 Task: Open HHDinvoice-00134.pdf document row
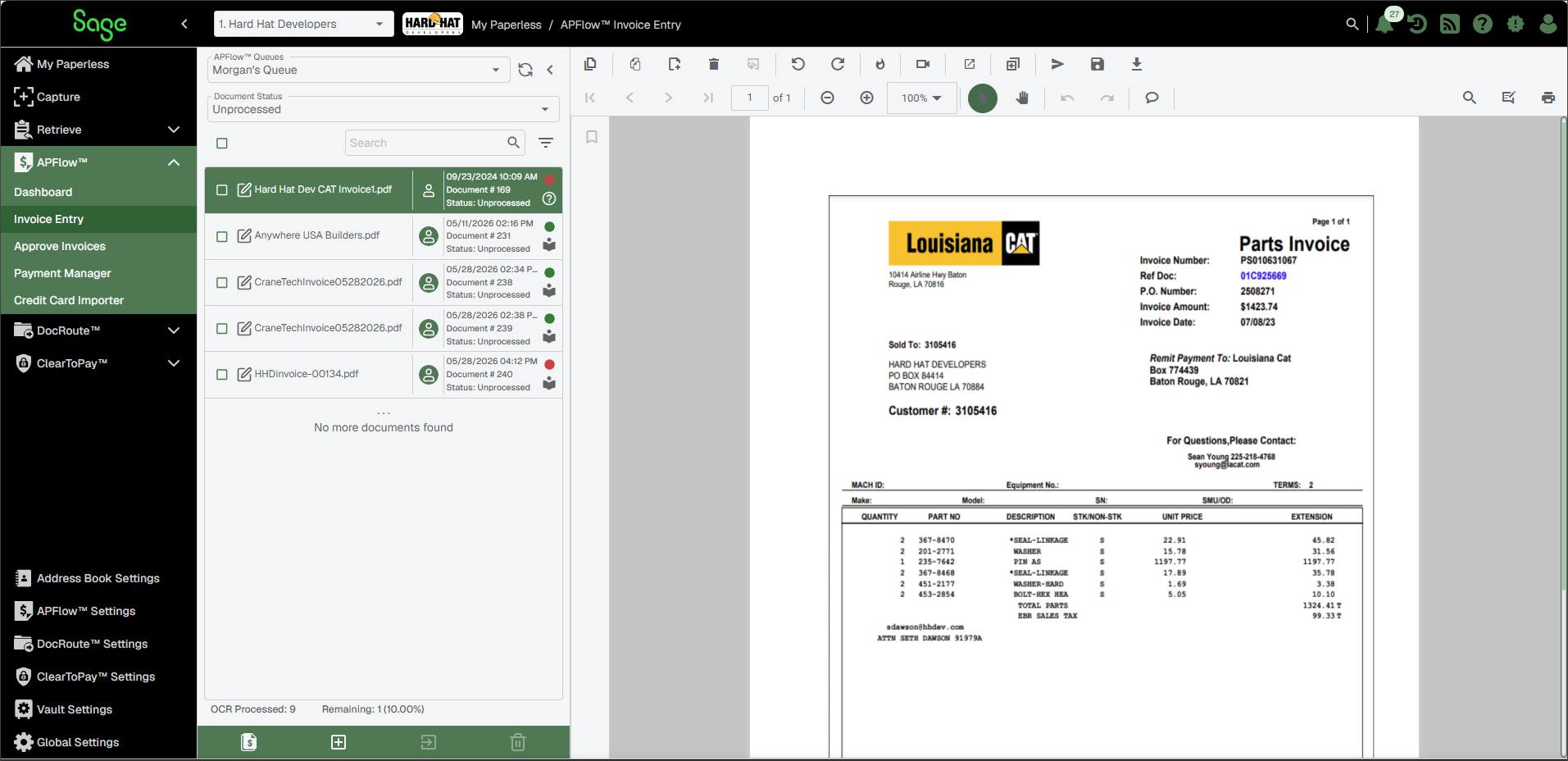(x=384, y=375)
